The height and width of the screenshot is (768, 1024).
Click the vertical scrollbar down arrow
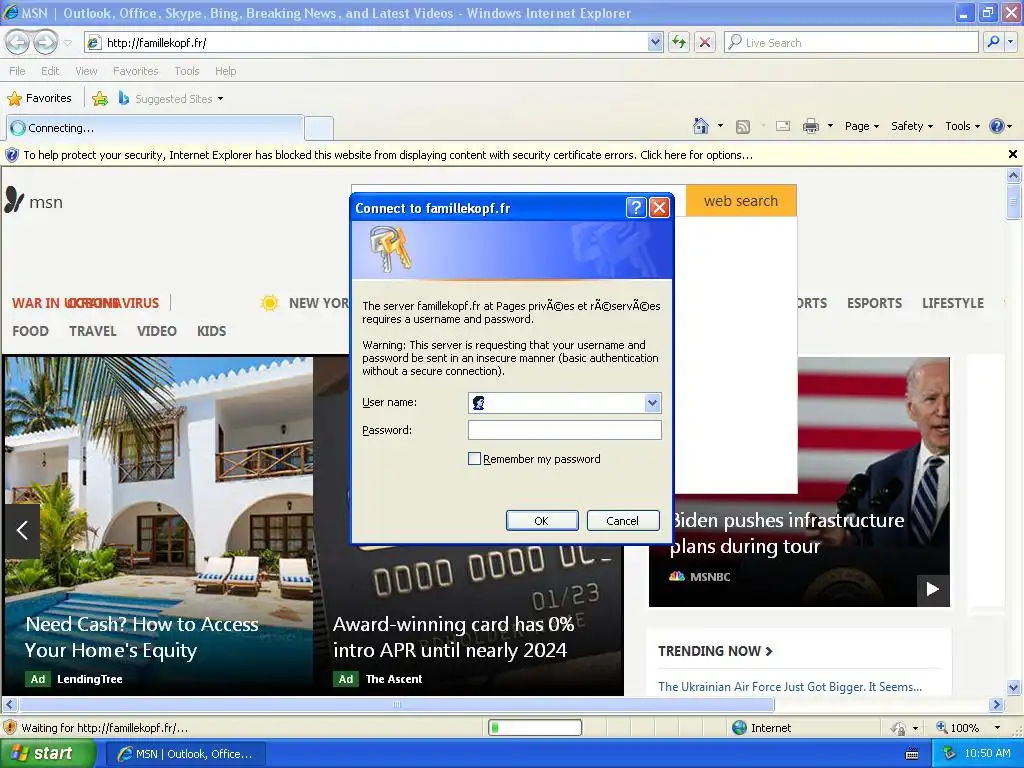coord(1013,686)
